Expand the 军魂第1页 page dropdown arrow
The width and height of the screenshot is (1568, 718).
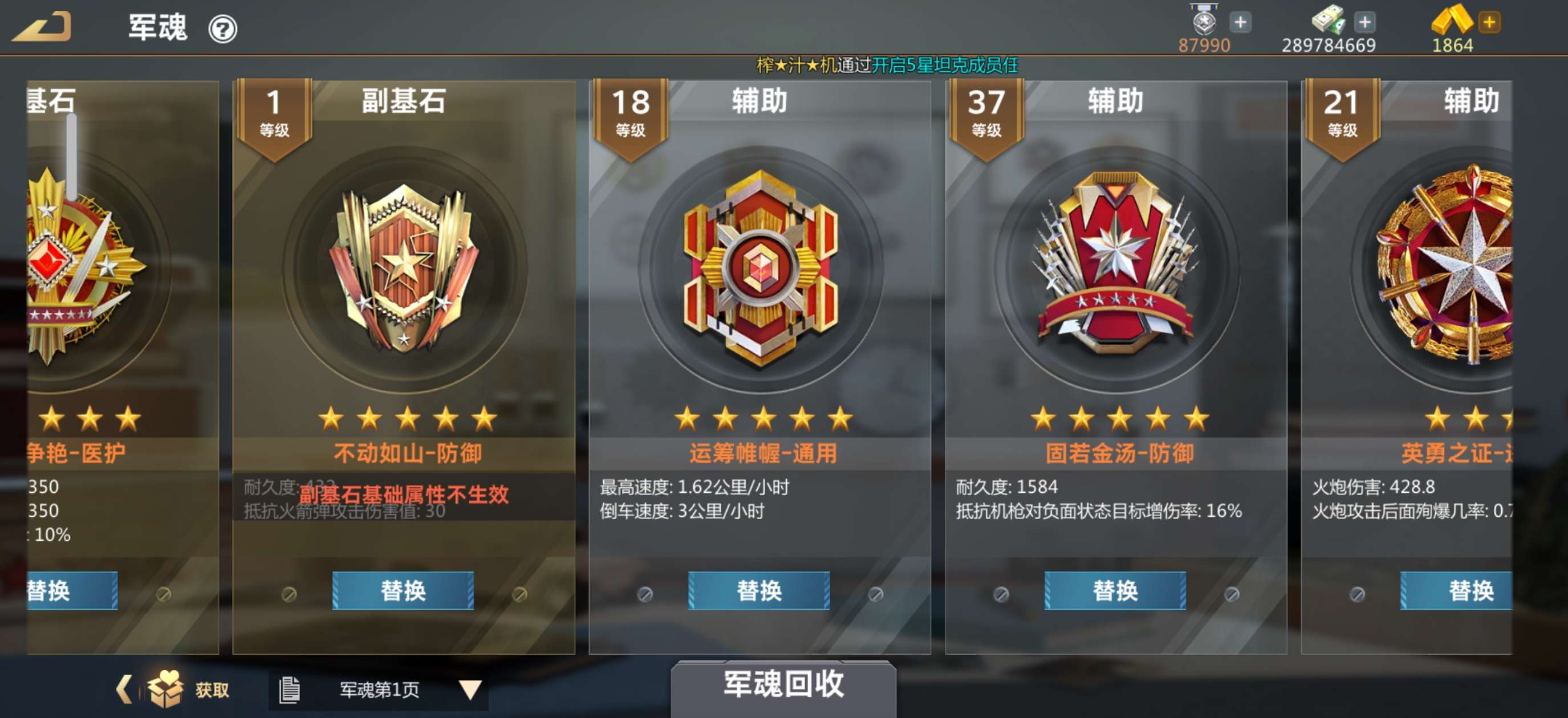(x=470, y=690)
